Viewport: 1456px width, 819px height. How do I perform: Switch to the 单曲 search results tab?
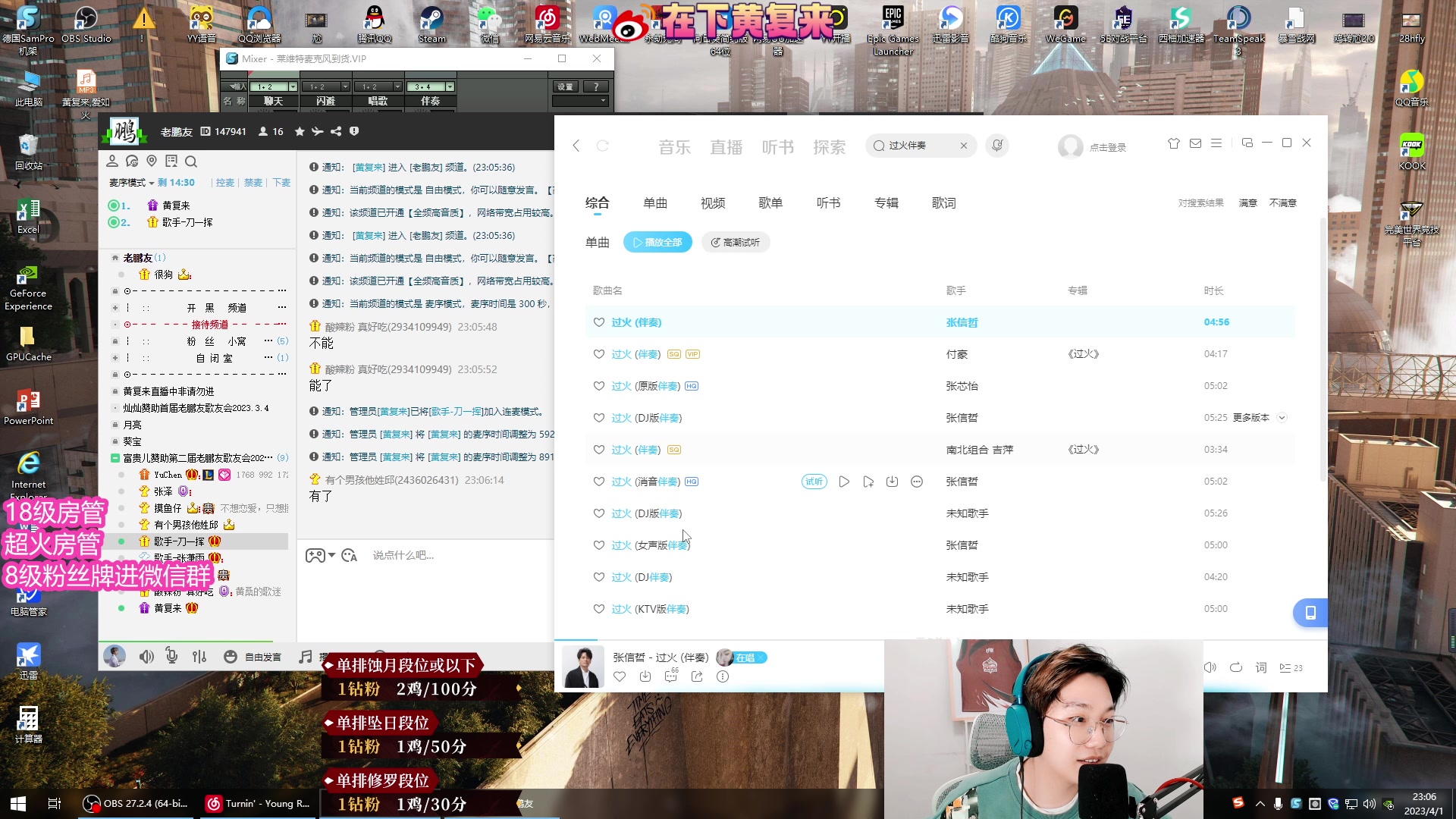(x=655, y=203)
